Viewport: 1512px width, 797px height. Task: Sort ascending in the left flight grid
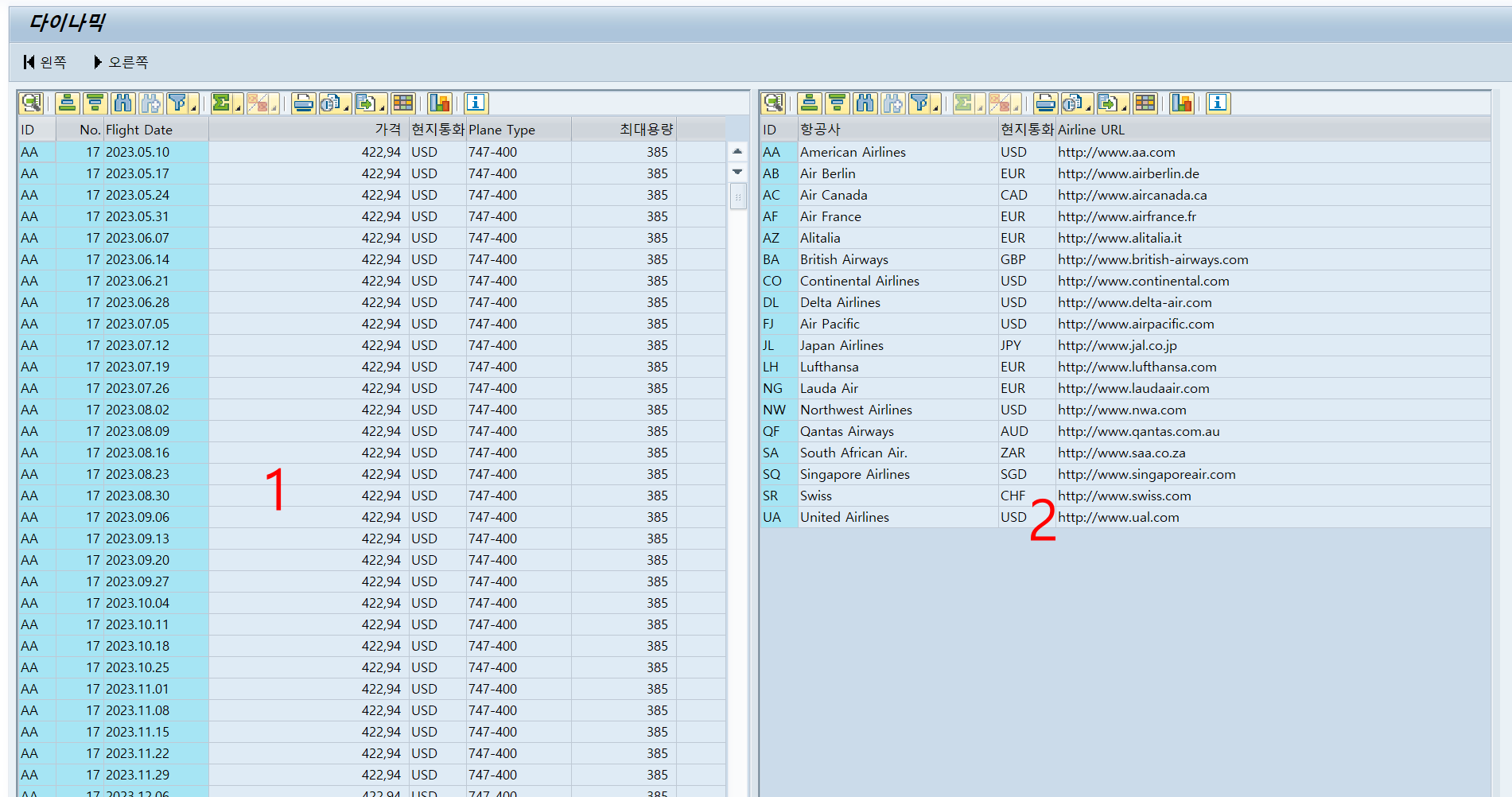[x=68, y=103]
